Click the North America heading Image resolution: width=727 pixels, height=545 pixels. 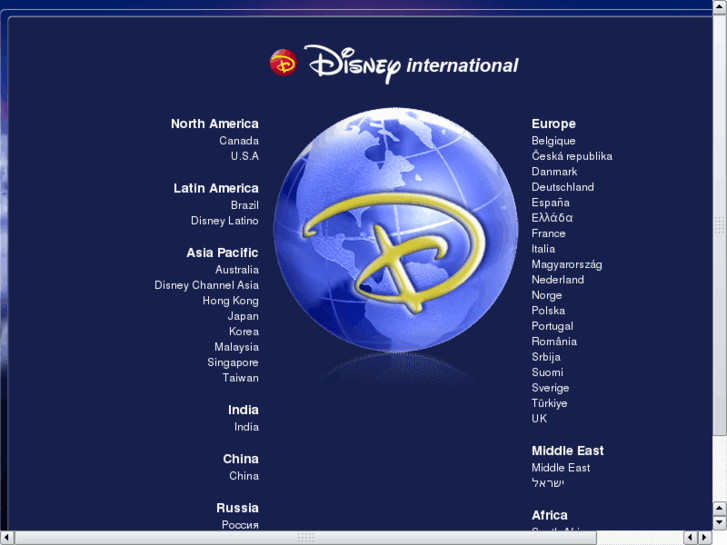215,124
